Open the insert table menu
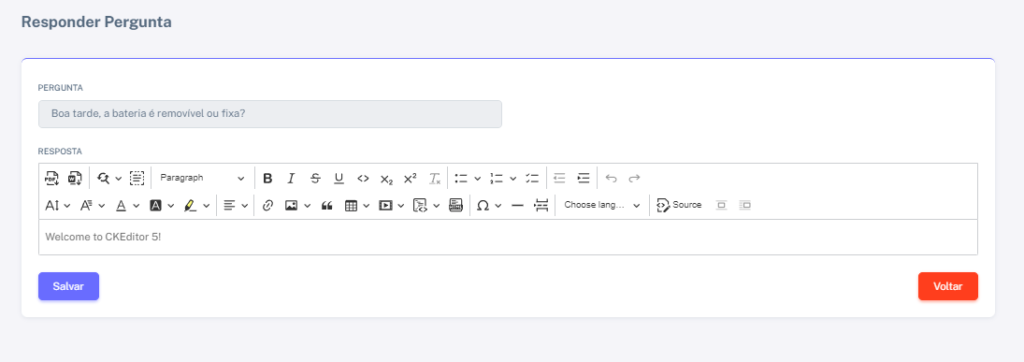Screen dimensions: 1024x362 [357, 205]
